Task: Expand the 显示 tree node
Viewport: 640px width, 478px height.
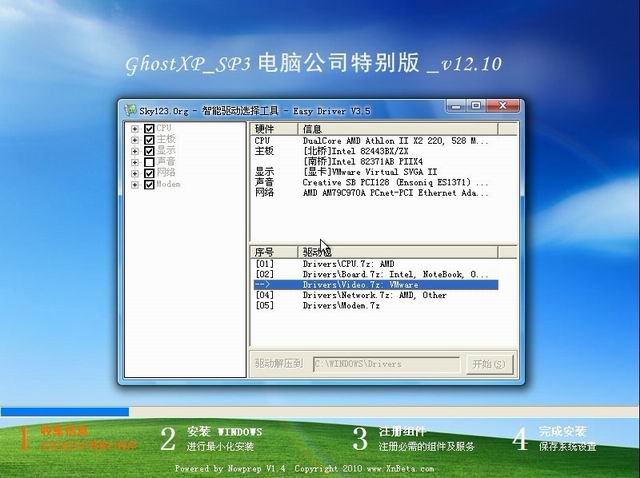Action: [x=135, y=151]
